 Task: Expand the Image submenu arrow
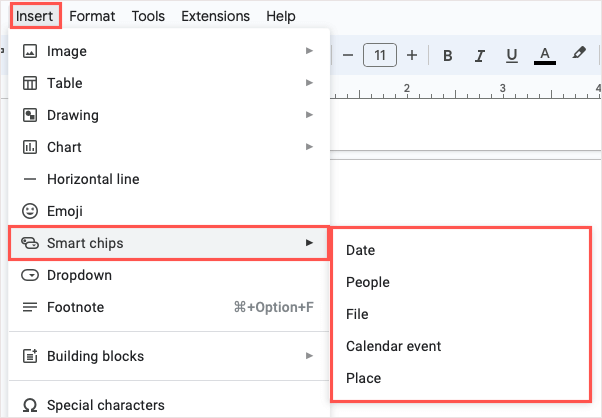pyautogui.click(x=309, y=51)
